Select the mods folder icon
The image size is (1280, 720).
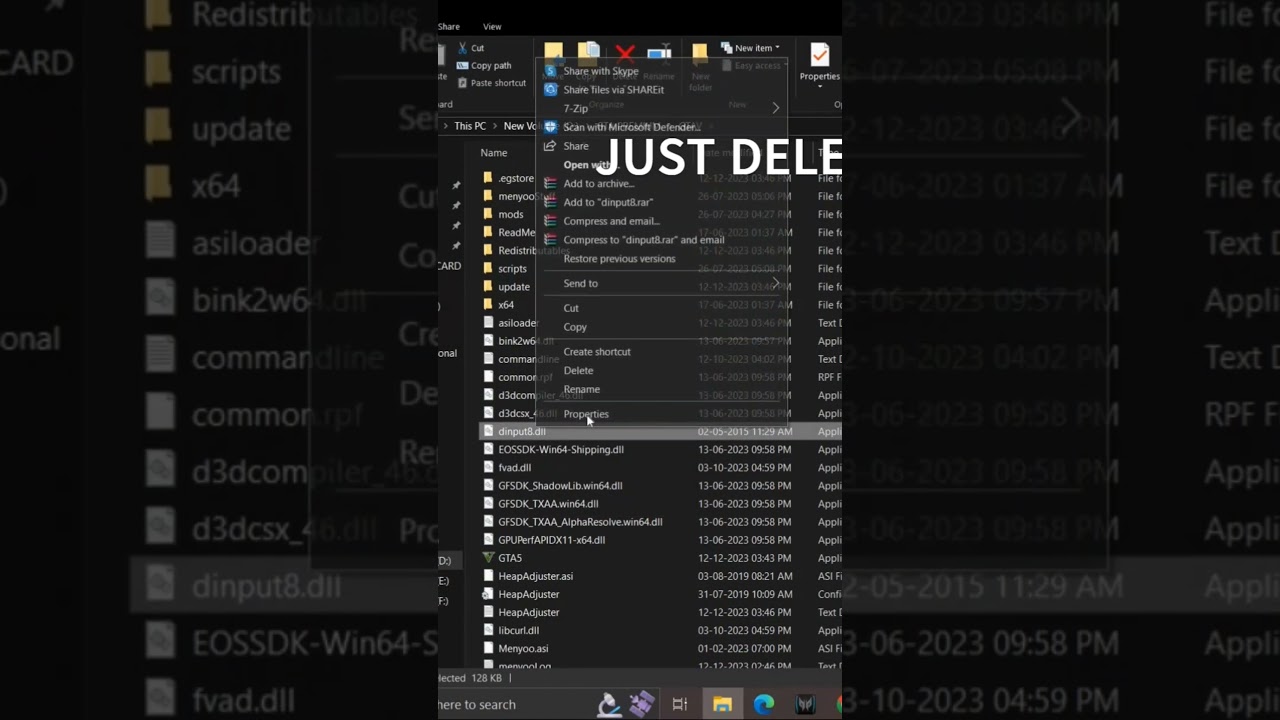pyautogui.click(x=488, y=214)
